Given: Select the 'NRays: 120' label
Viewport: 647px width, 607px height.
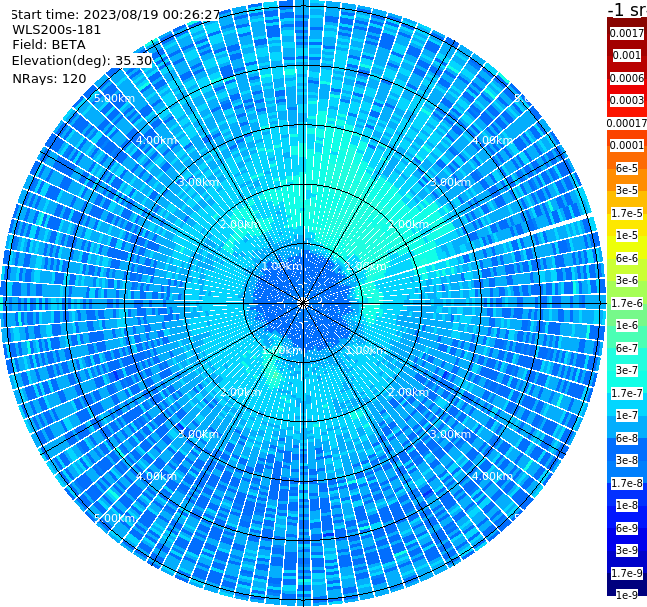Looking at the screenshot, I should [49, 78].
